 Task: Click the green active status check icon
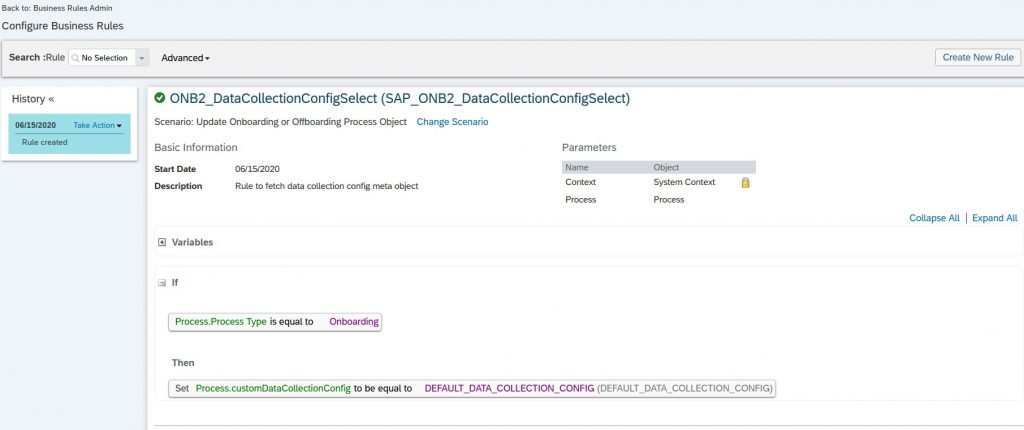click(x=159, y=99)
